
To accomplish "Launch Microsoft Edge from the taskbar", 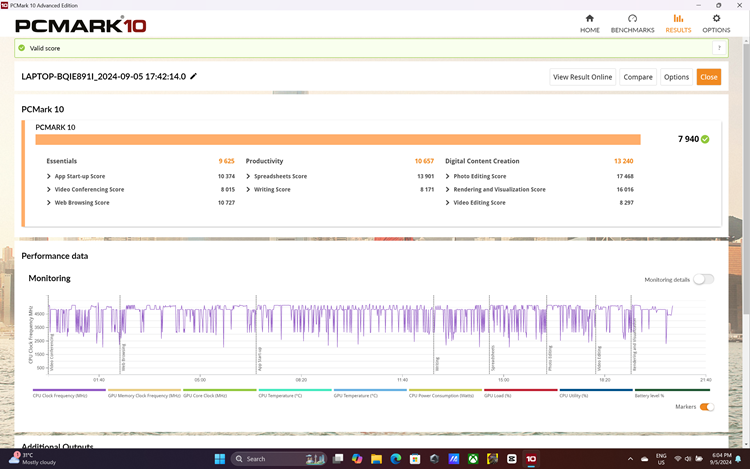I will coord(396,459).
